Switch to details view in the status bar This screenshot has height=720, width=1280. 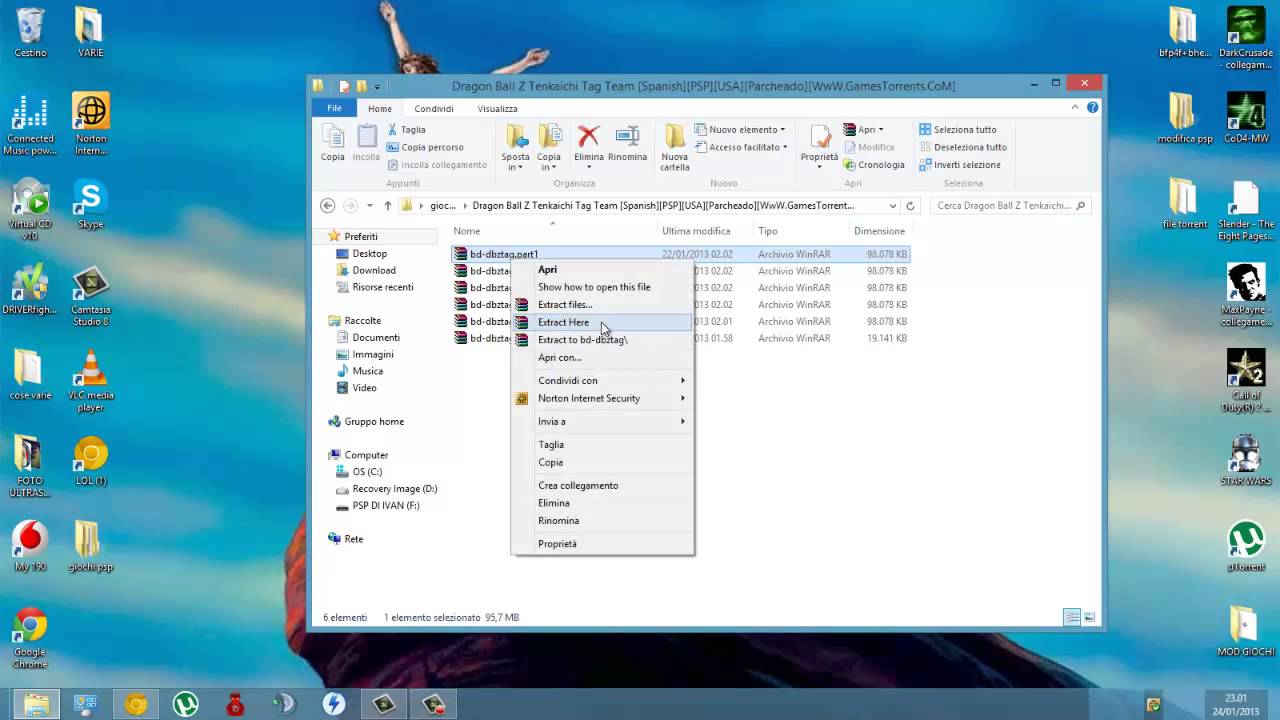[x=1072, y=618]
